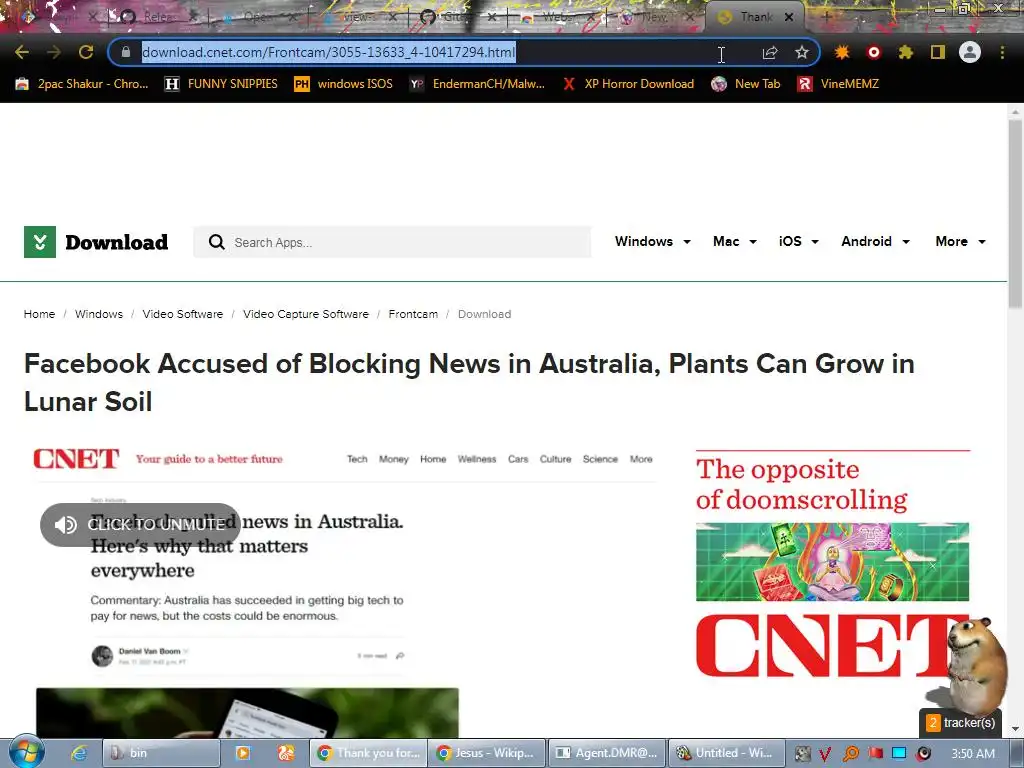Open the Windows Start orb
The image size is (1024, 768).
(x=26, y=752)
